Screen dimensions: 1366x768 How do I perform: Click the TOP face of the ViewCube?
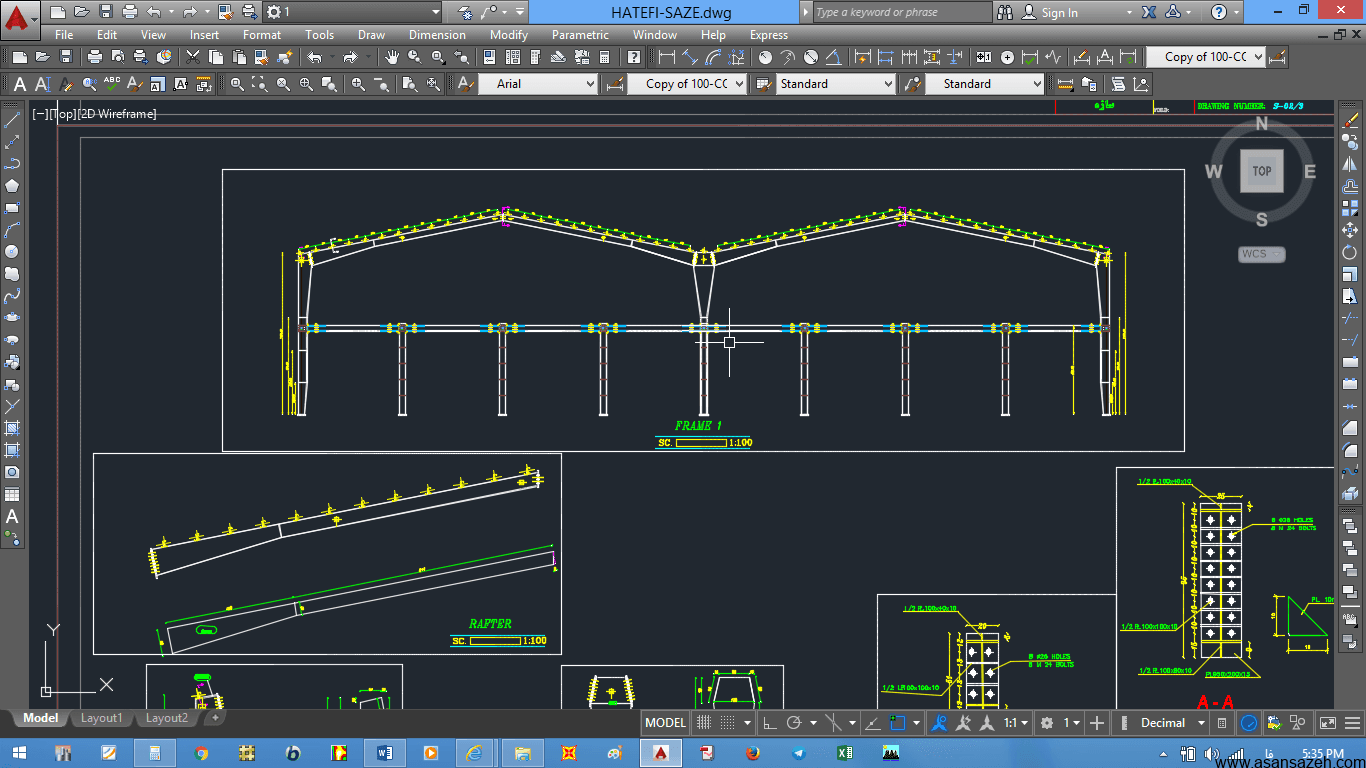[1261, 171]
